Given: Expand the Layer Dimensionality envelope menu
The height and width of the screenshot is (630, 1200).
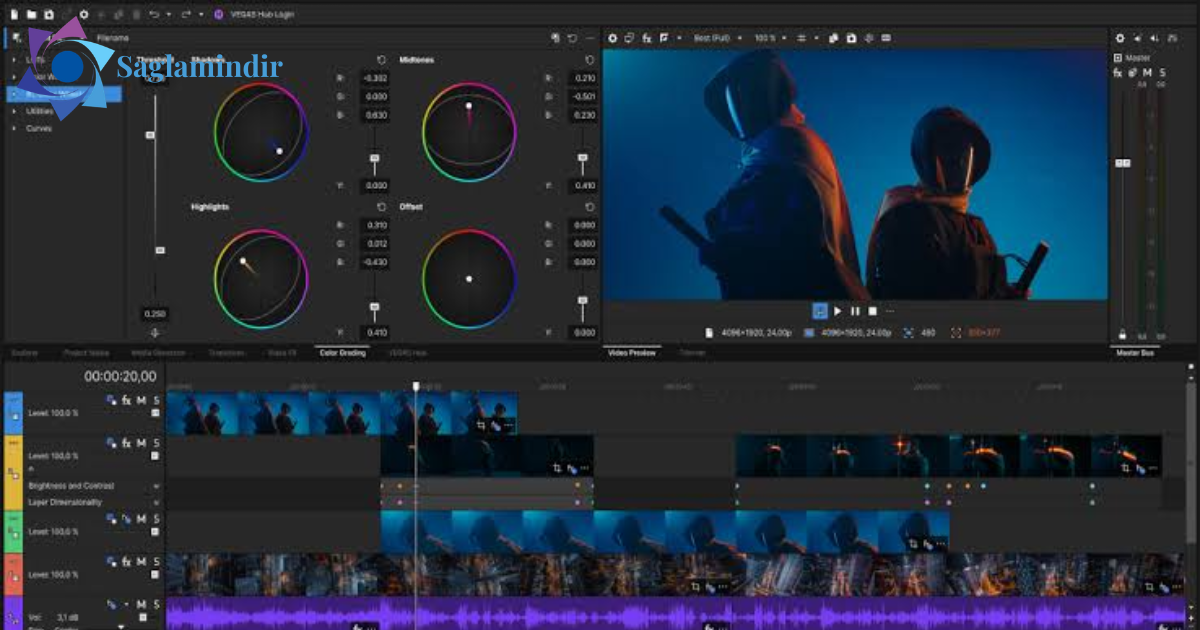Looking at the screenshot, I should tap(156, 503).
